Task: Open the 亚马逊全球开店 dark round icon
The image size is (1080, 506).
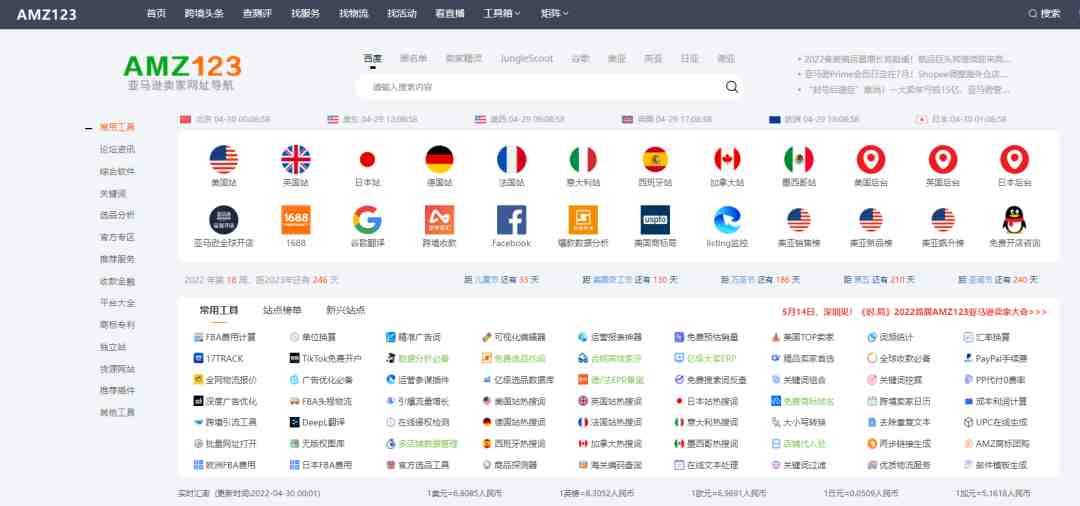Action: 224,220
